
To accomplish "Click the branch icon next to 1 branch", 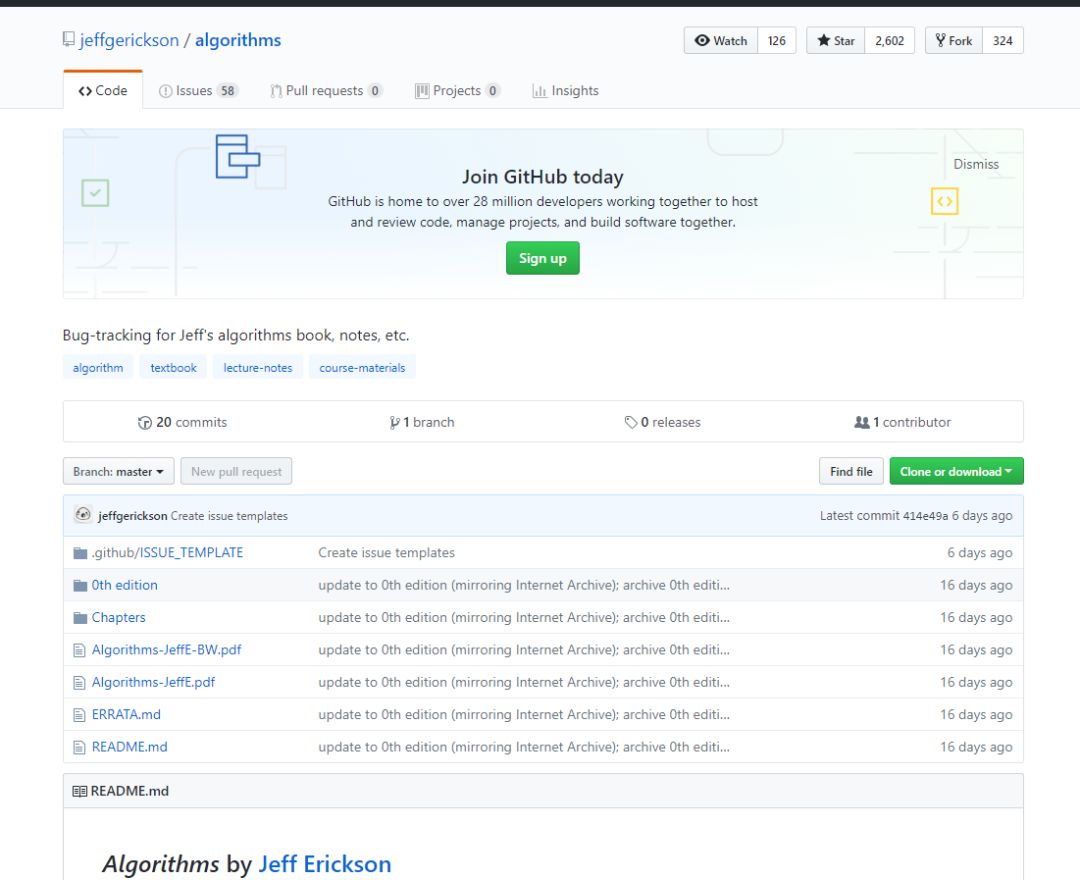I will pos(395,423).
